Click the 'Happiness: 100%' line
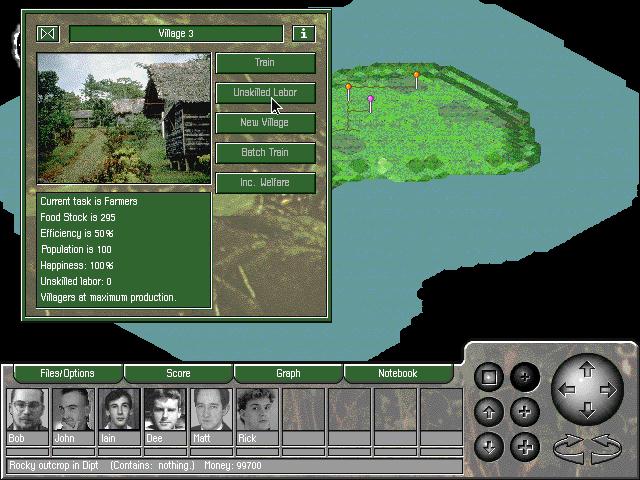 tap(77, 265)
